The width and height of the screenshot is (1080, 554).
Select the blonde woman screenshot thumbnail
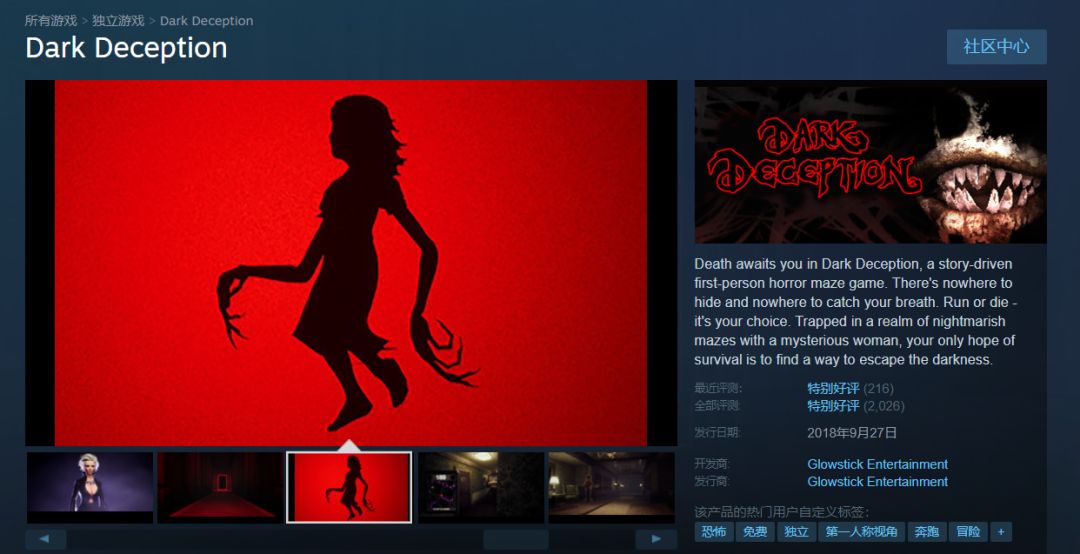pos(90,487)
